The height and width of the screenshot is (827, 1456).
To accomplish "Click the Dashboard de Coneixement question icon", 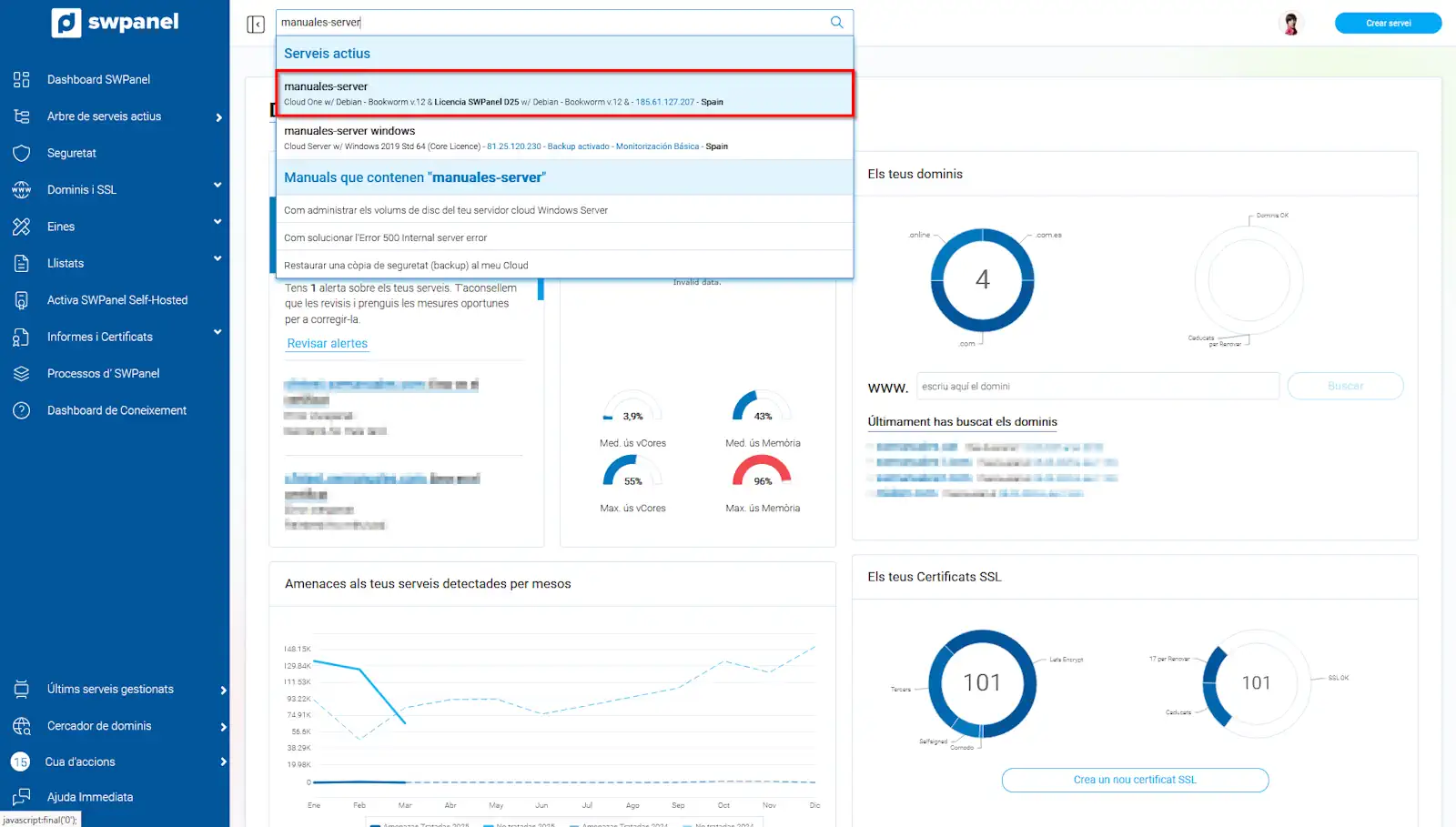I will 22,410.
